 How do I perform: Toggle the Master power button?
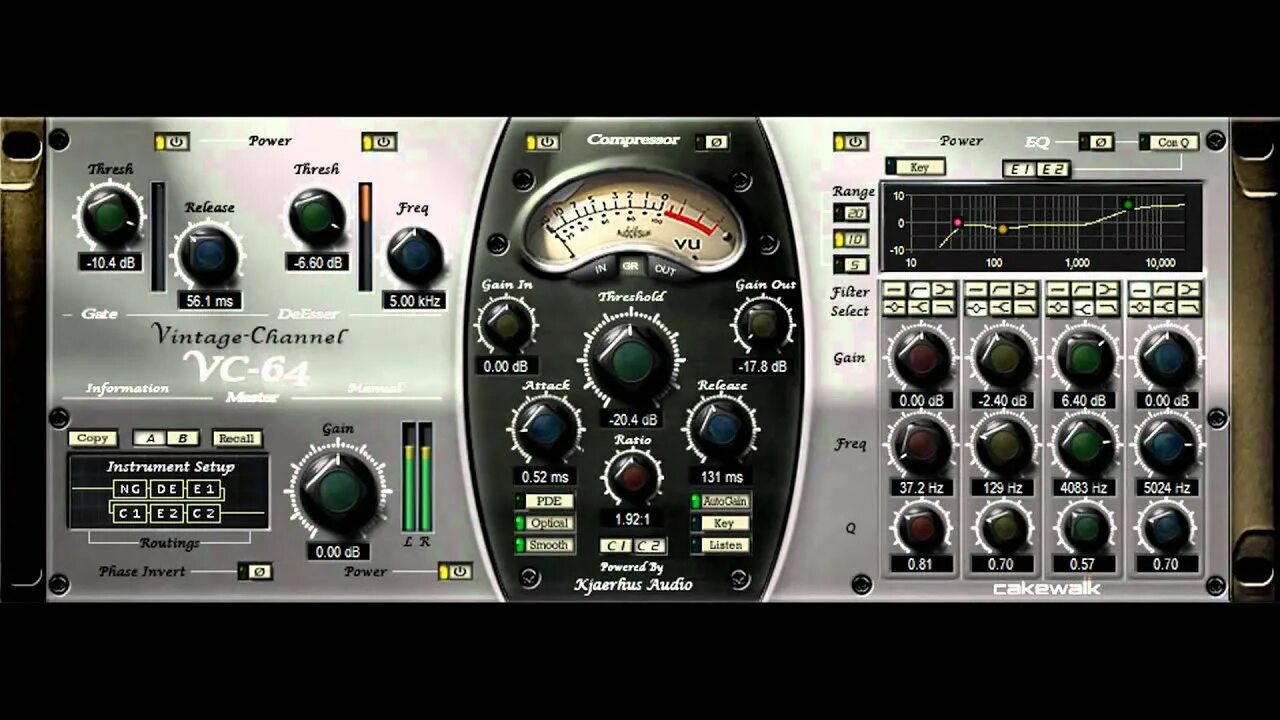pyautogui.click(x=456, y=572)
